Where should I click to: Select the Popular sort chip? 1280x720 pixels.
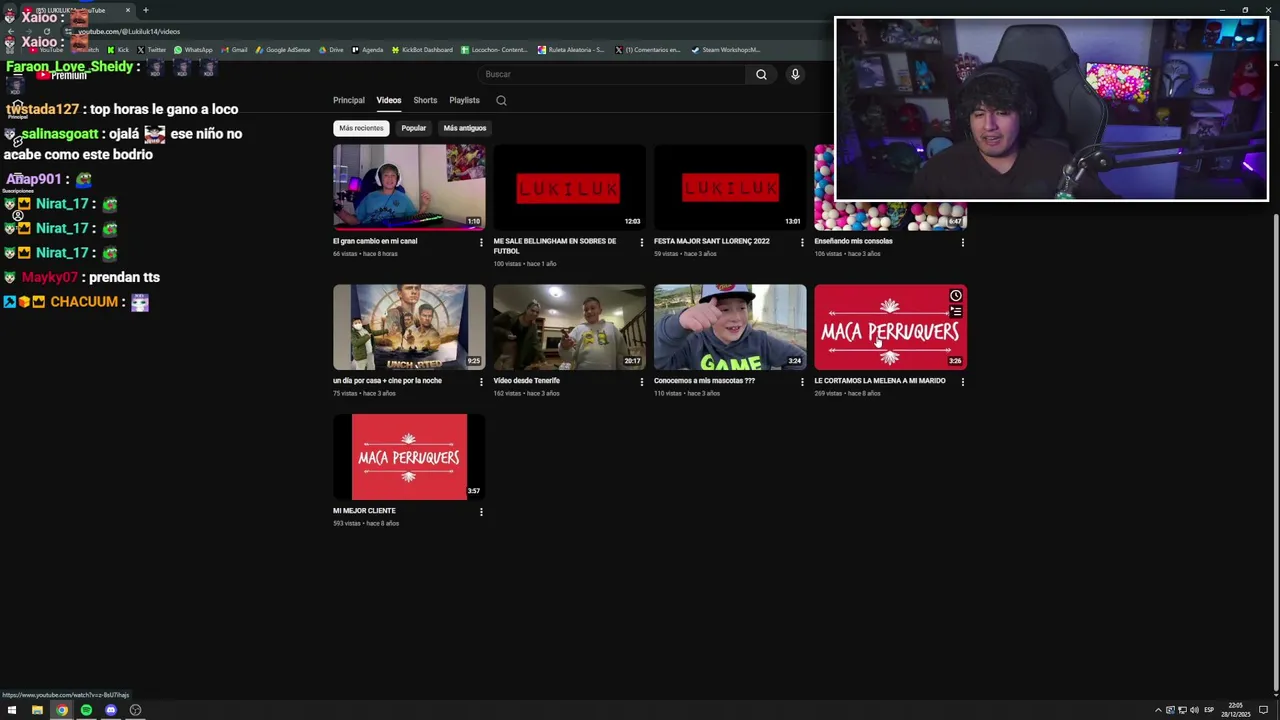[413, 128]
